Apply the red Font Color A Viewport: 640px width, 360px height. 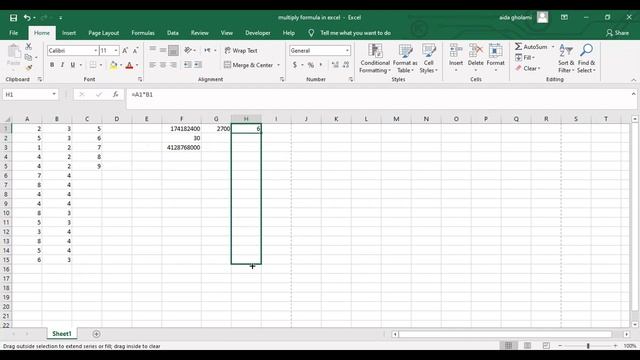(x=129, y=65)
